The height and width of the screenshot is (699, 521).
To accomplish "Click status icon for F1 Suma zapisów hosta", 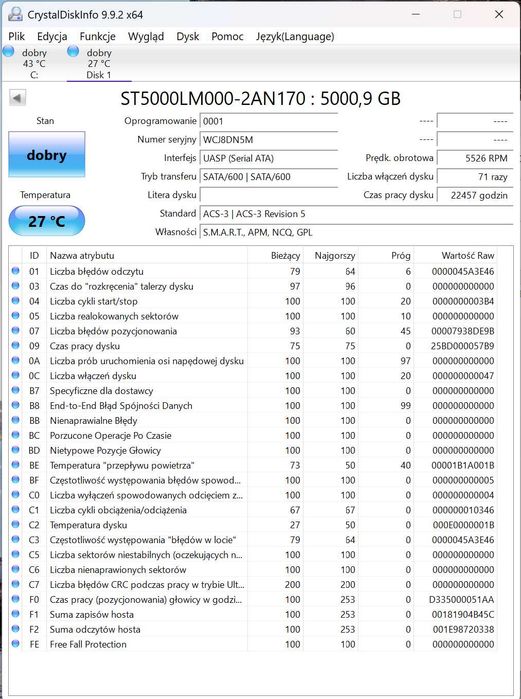I will [x=16, y=614].
